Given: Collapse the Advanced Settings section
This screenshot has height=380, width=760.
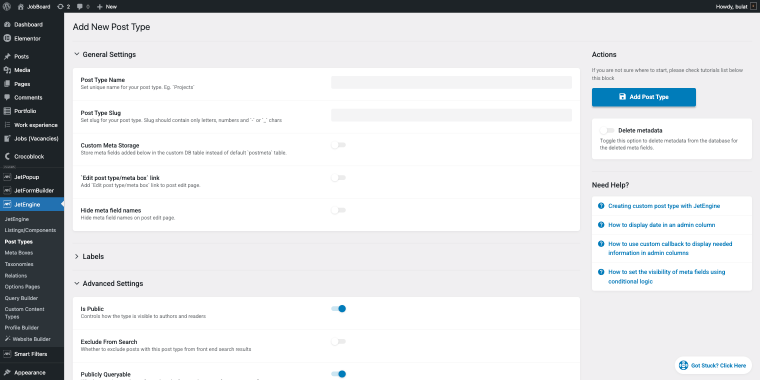Looking at the screenshot, I should coord(108,284).
